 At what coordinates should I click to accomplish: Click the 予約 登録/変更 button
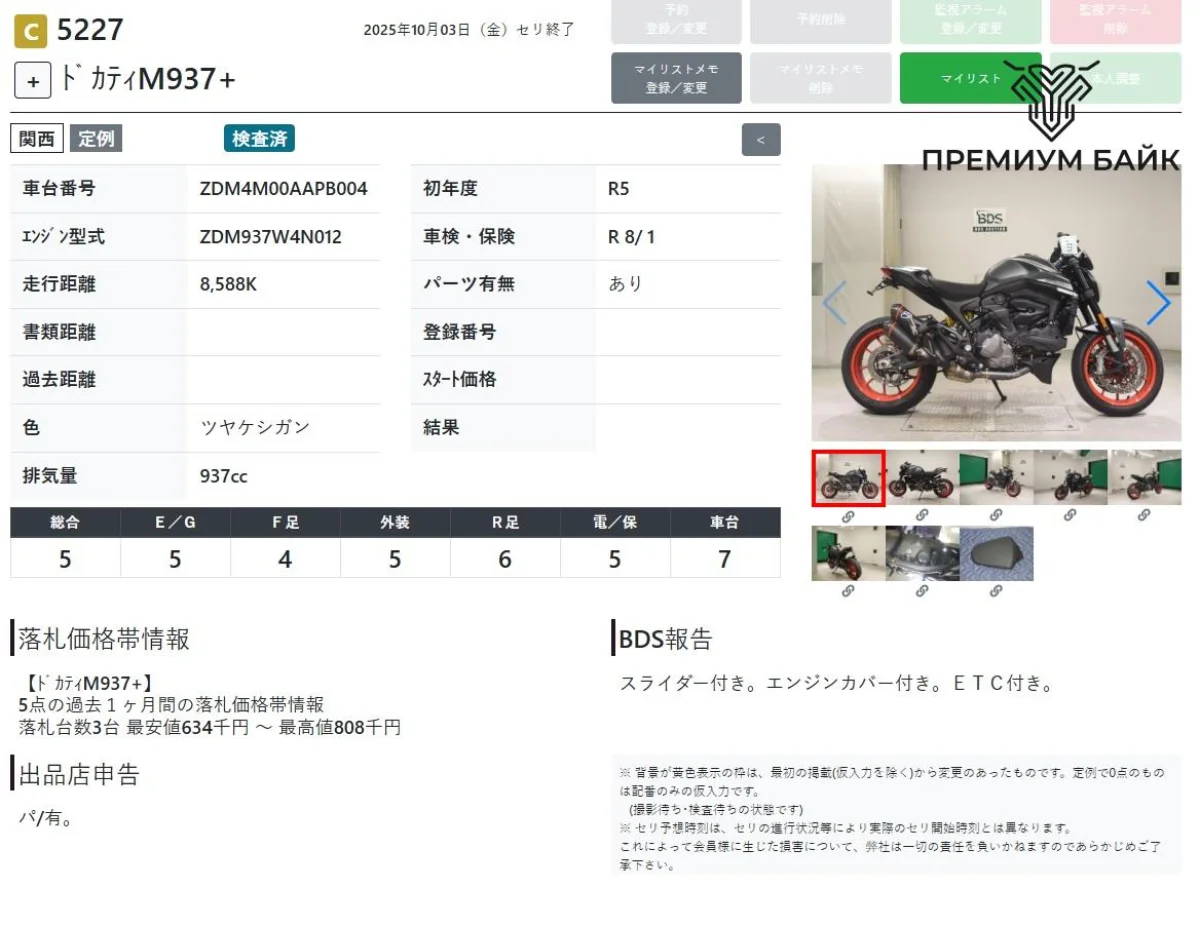(x=676, y=21)
